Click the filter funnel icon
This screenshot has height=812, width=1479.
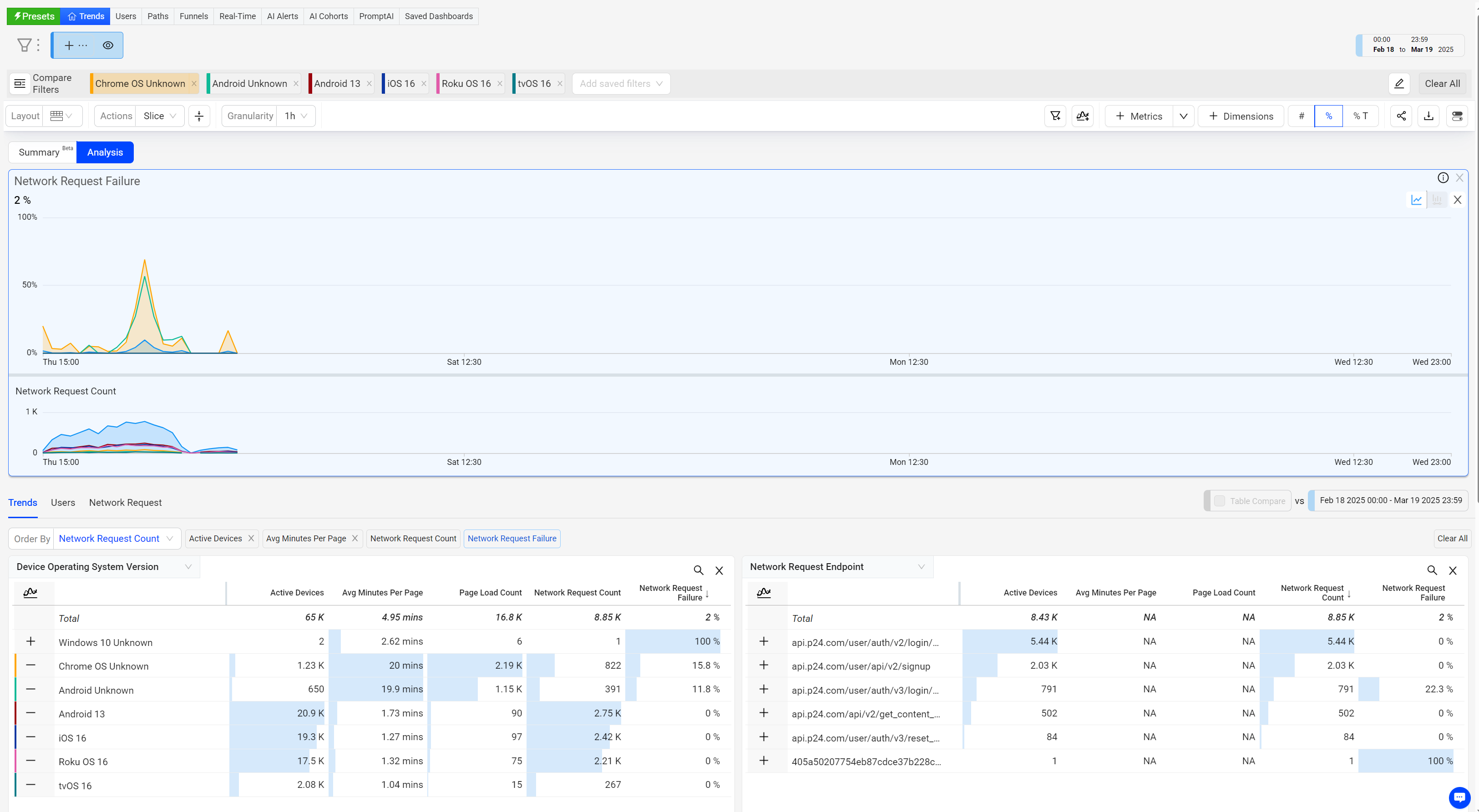[x=24, y=45]
